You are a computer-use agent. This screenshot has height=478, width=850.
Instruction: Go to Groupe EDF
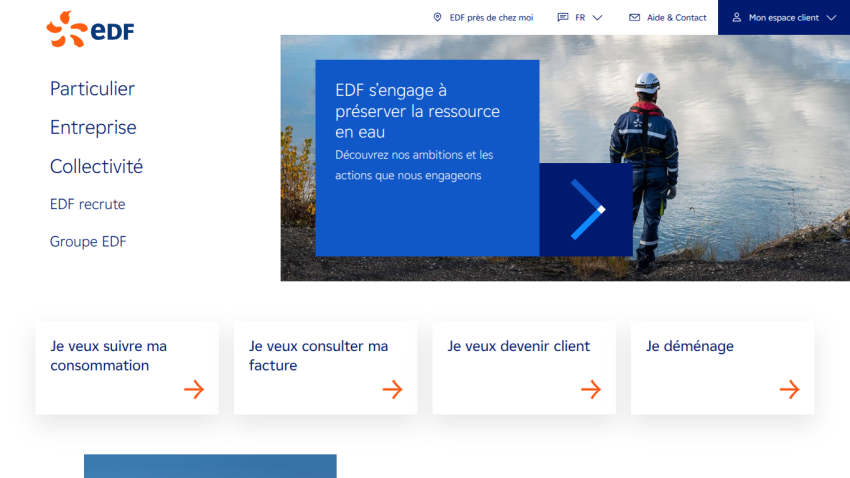[x=88, y=242]
